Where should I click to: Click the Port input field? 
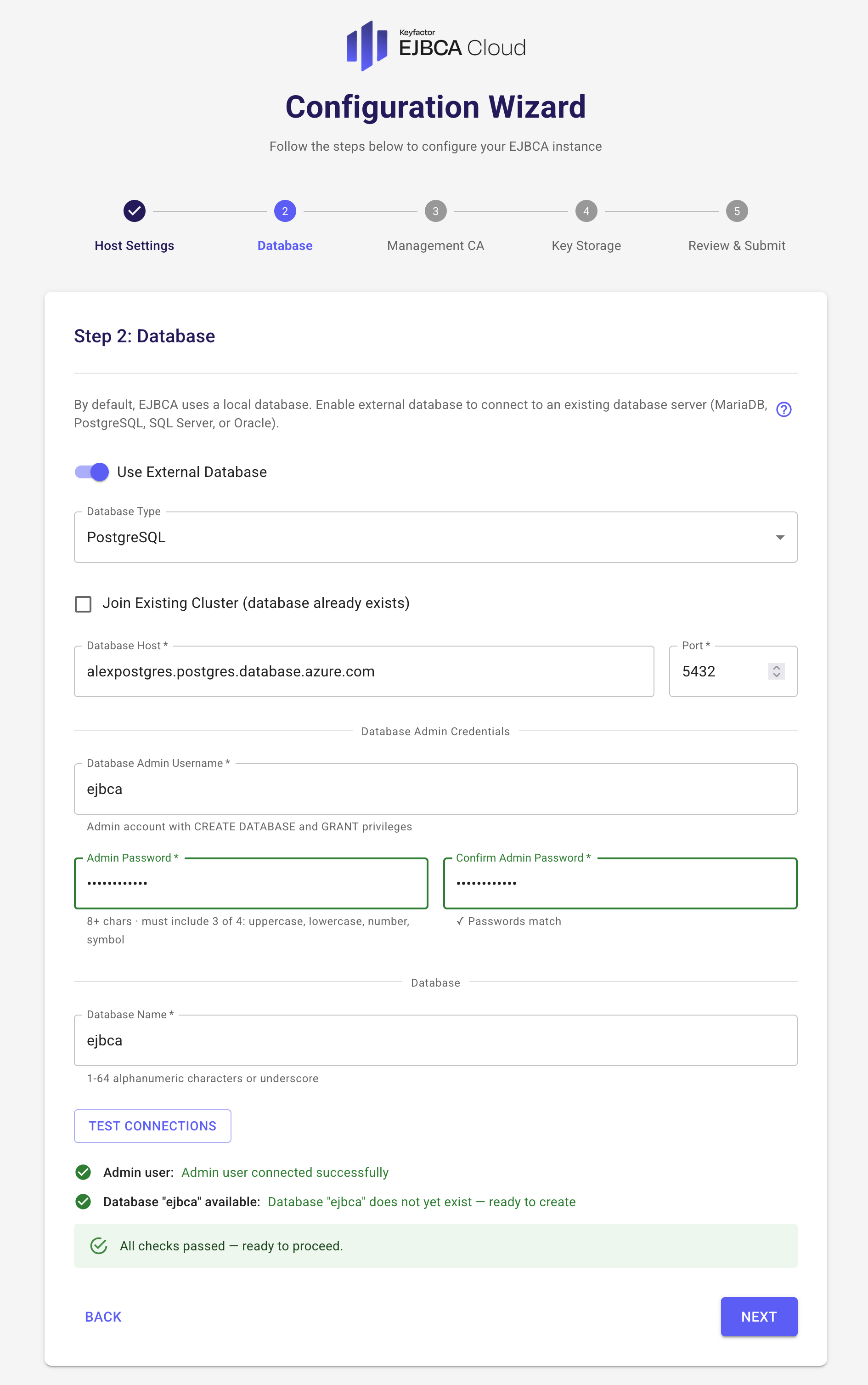click(x=733, y=671)
